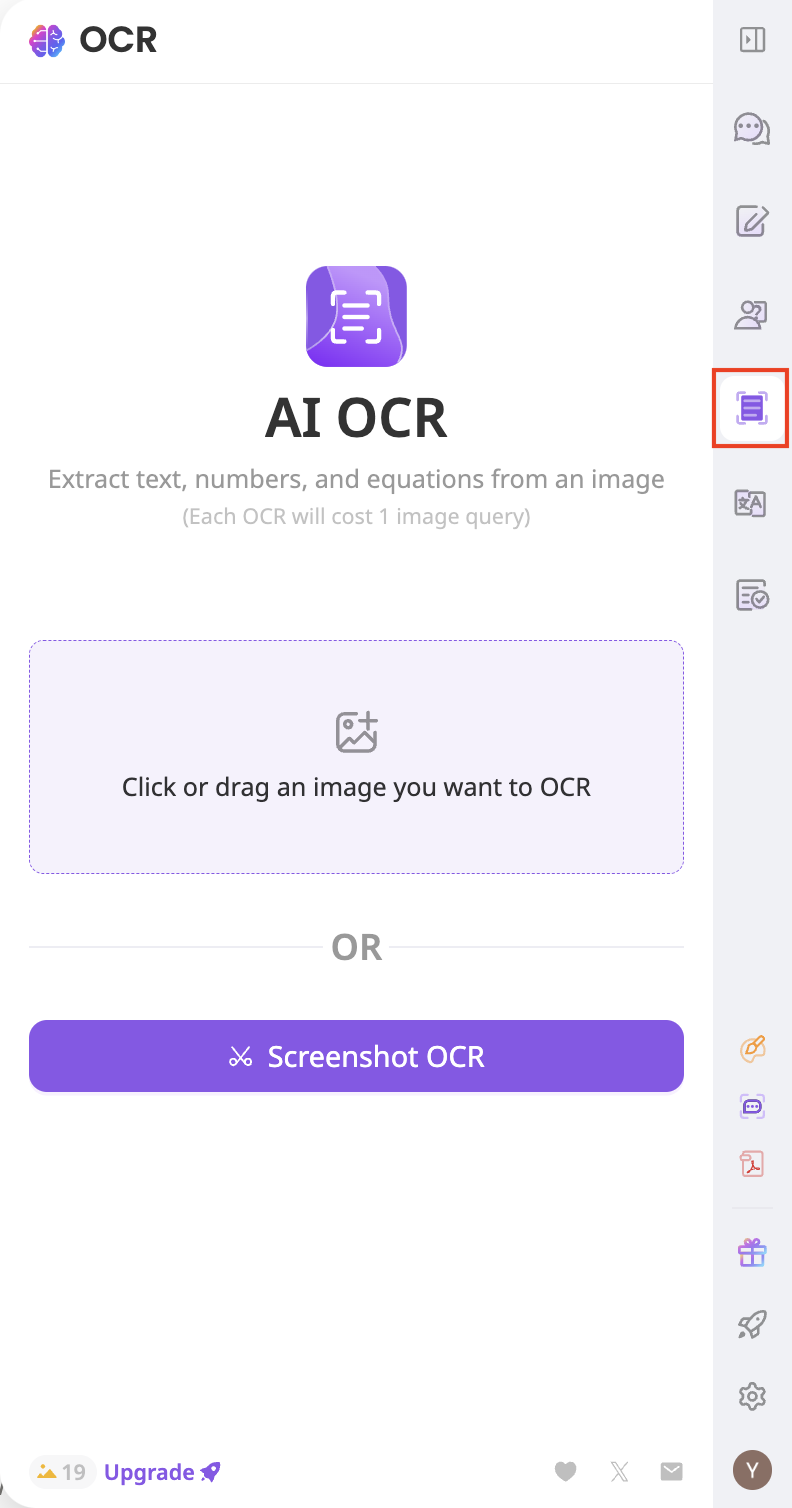Click the Upgrade link
This screenshot has height=1508, width=792.
(148, 1471)
